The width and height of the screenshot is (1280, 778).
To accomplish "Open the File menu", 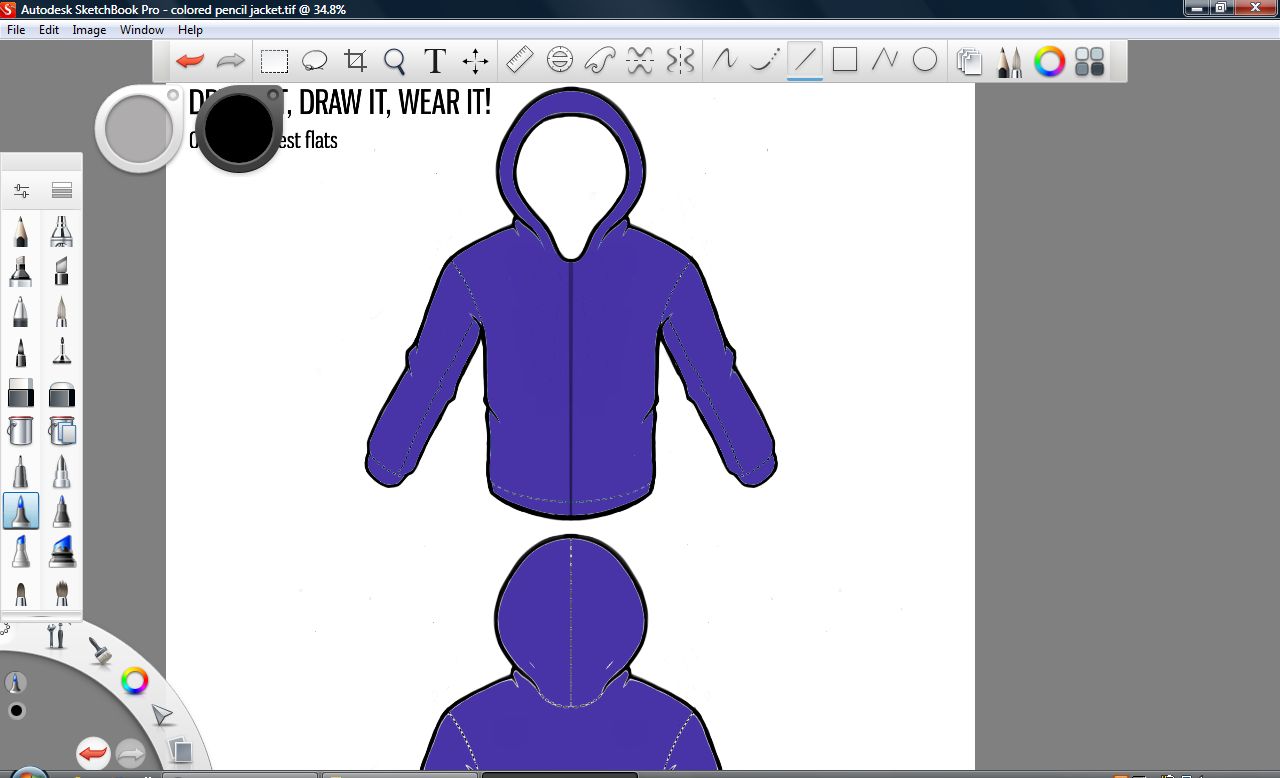I will click(16, 30).
